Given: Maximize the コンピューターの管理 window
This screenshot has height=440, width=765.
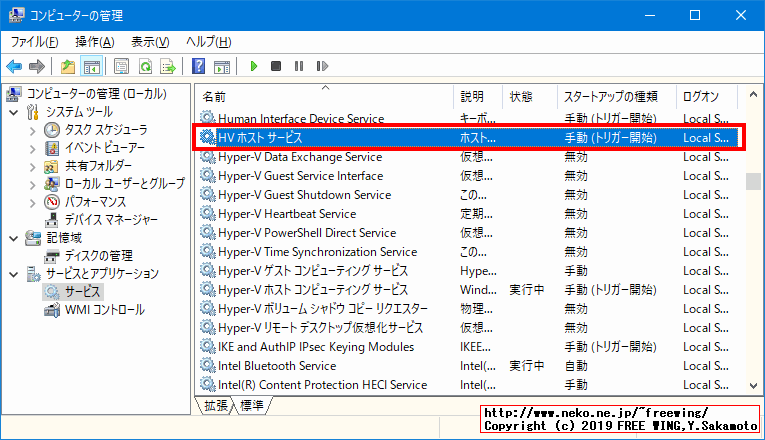Looking at the screenshot, I should tap(695, 15).
